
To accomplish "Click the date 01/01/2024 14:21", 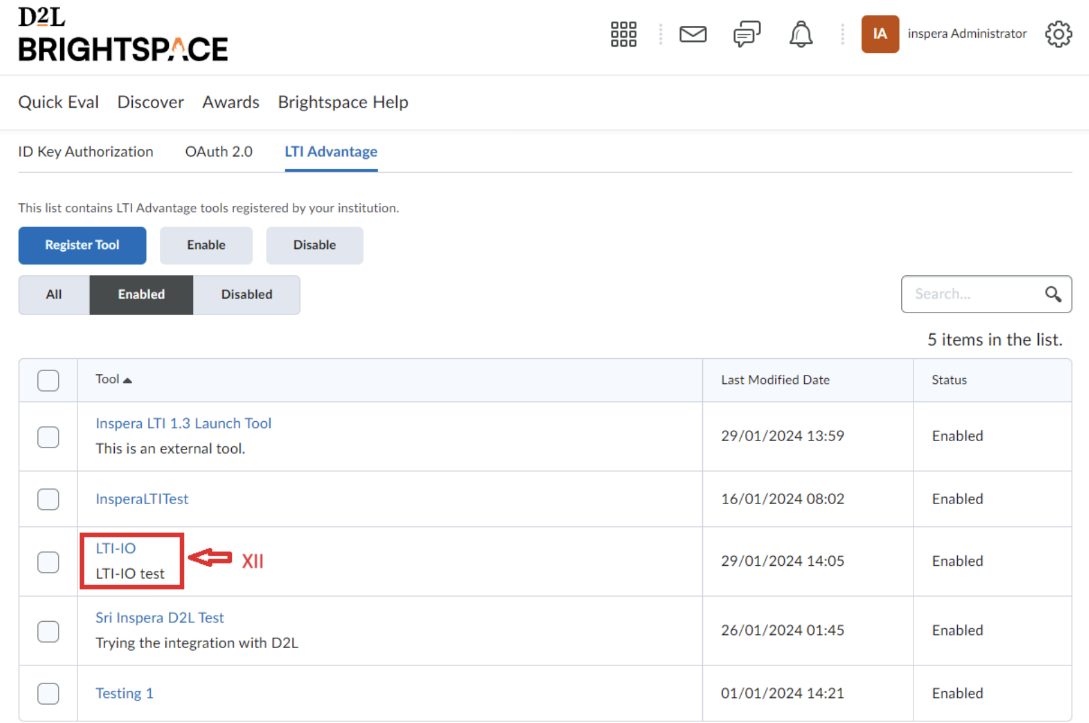I will (x=782, y=693).
